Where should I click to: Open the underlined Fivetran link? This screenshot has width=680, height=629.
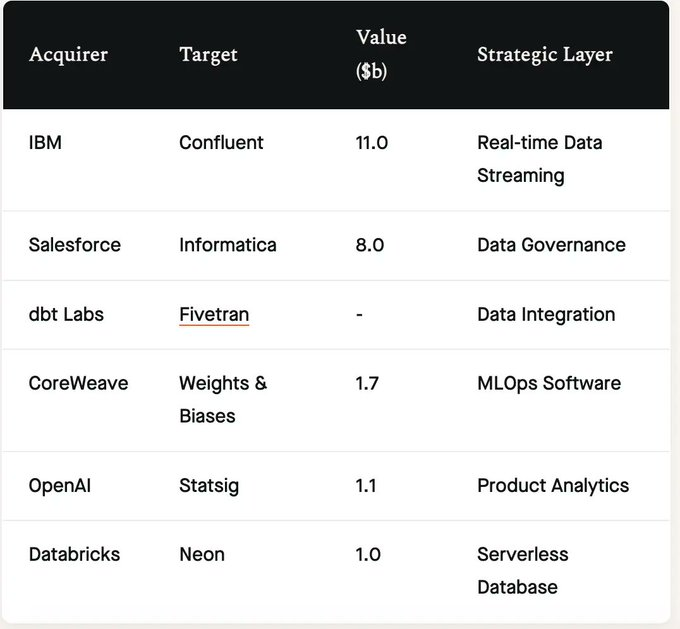[214, 314]
